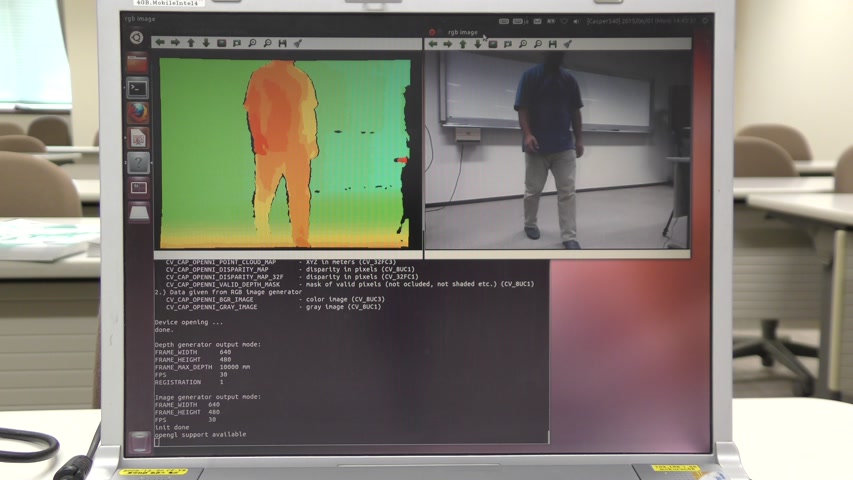Click 'FRAME_MAX_DEPTH 10000 mm' line
This screenshot has height=480, width=853.
point(202,367)
